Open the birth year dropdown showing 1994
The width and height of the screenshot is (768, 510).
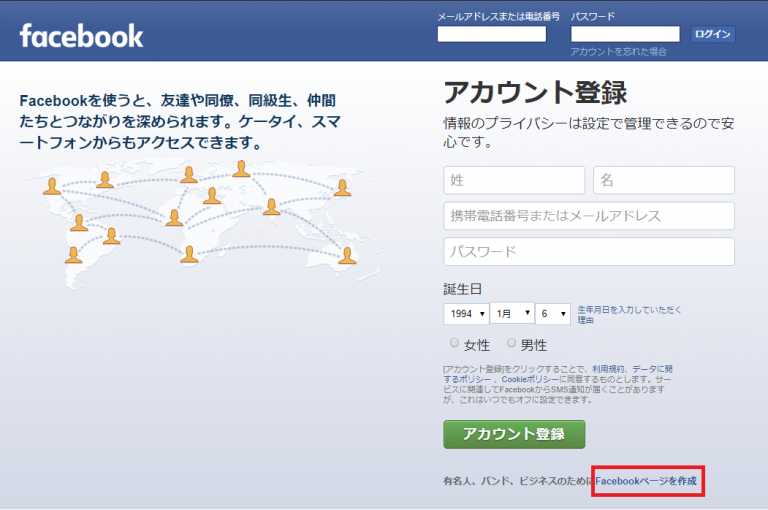[x=466, y=314]
